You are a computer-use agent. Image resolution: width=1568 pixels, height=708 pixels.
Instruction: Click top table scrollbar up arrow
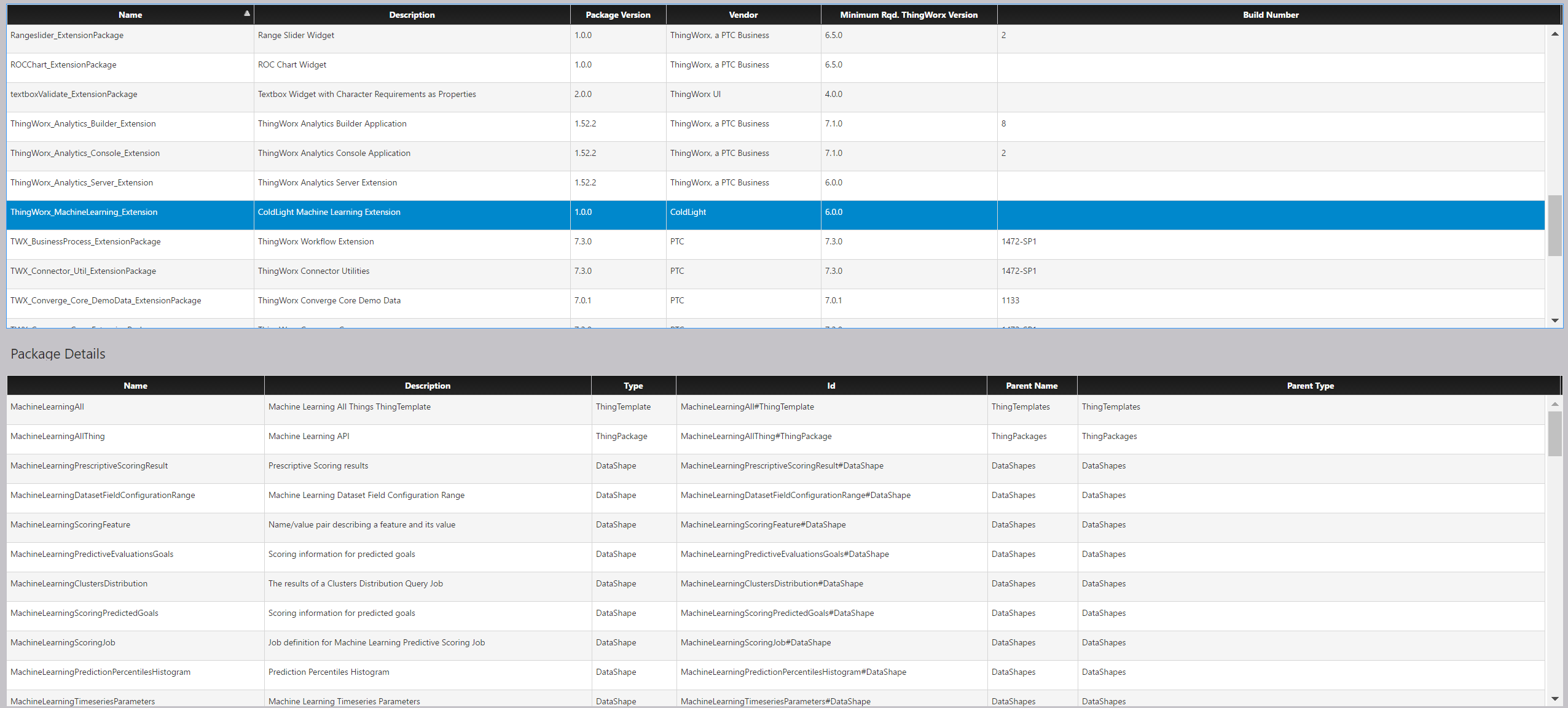1554,34
